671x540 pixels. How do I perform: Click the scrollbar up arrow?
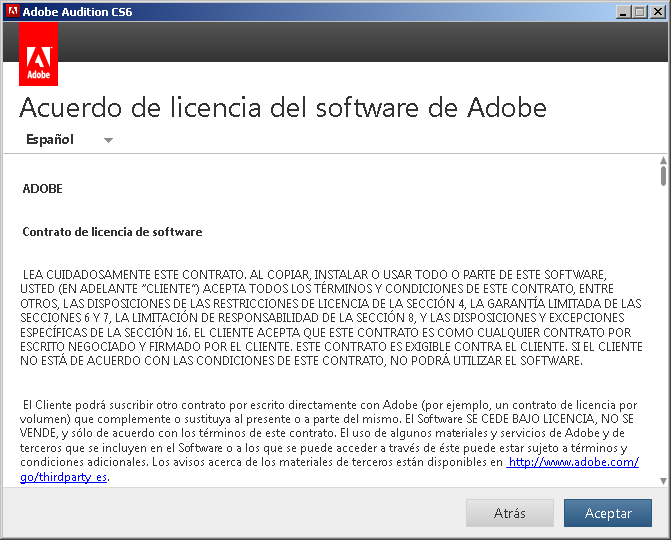[x=663, y=160]
